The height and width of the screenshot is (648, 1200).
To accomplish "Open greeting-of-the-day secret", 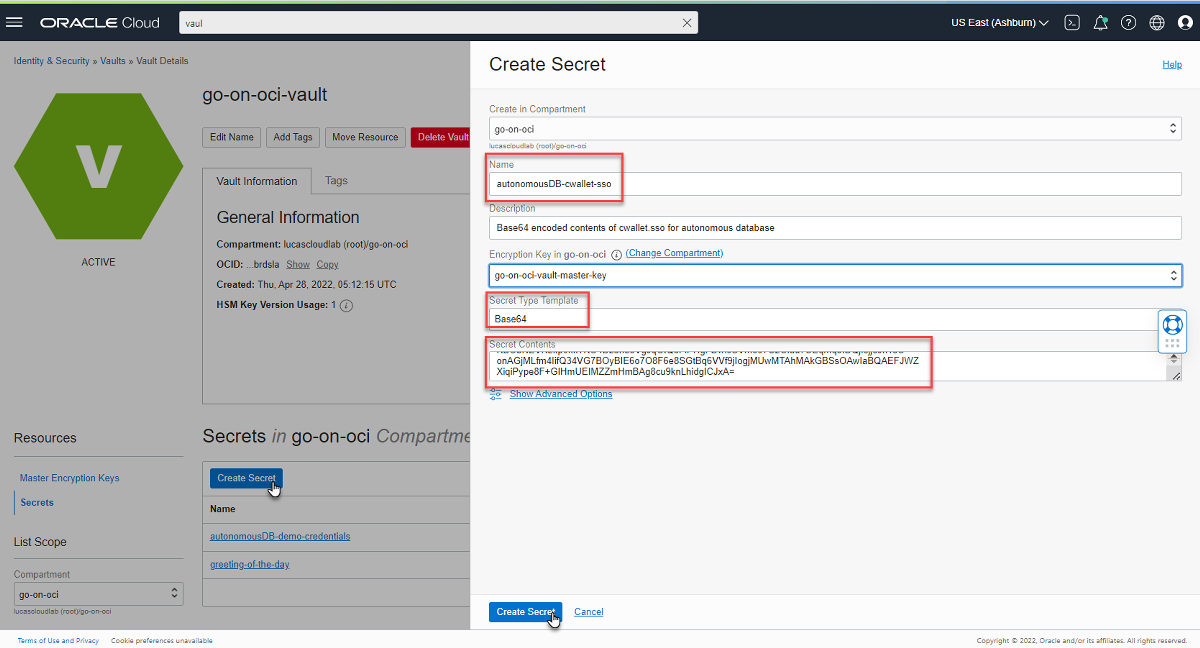I will pyautogui.click(x=250, y=565).
